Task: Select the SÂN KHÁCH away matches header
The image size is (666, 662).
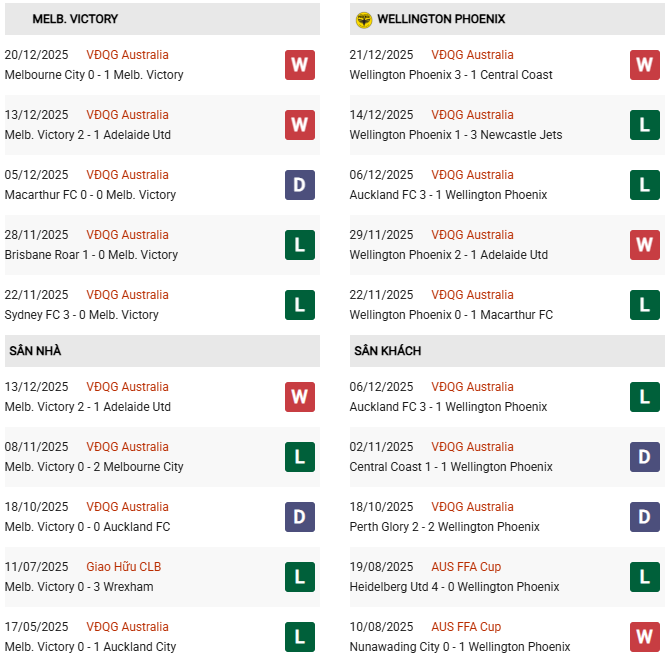Action: pos(387,351)
